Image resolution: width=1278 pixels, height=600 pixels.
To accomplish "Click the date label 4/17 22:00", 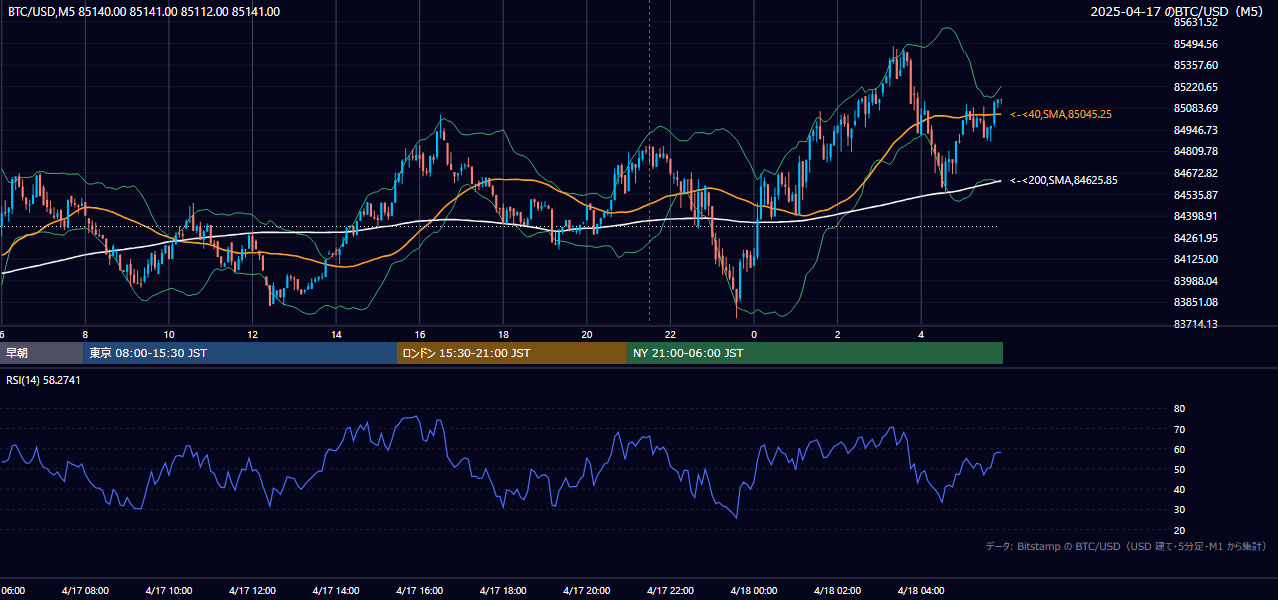I will coord(670,591).
